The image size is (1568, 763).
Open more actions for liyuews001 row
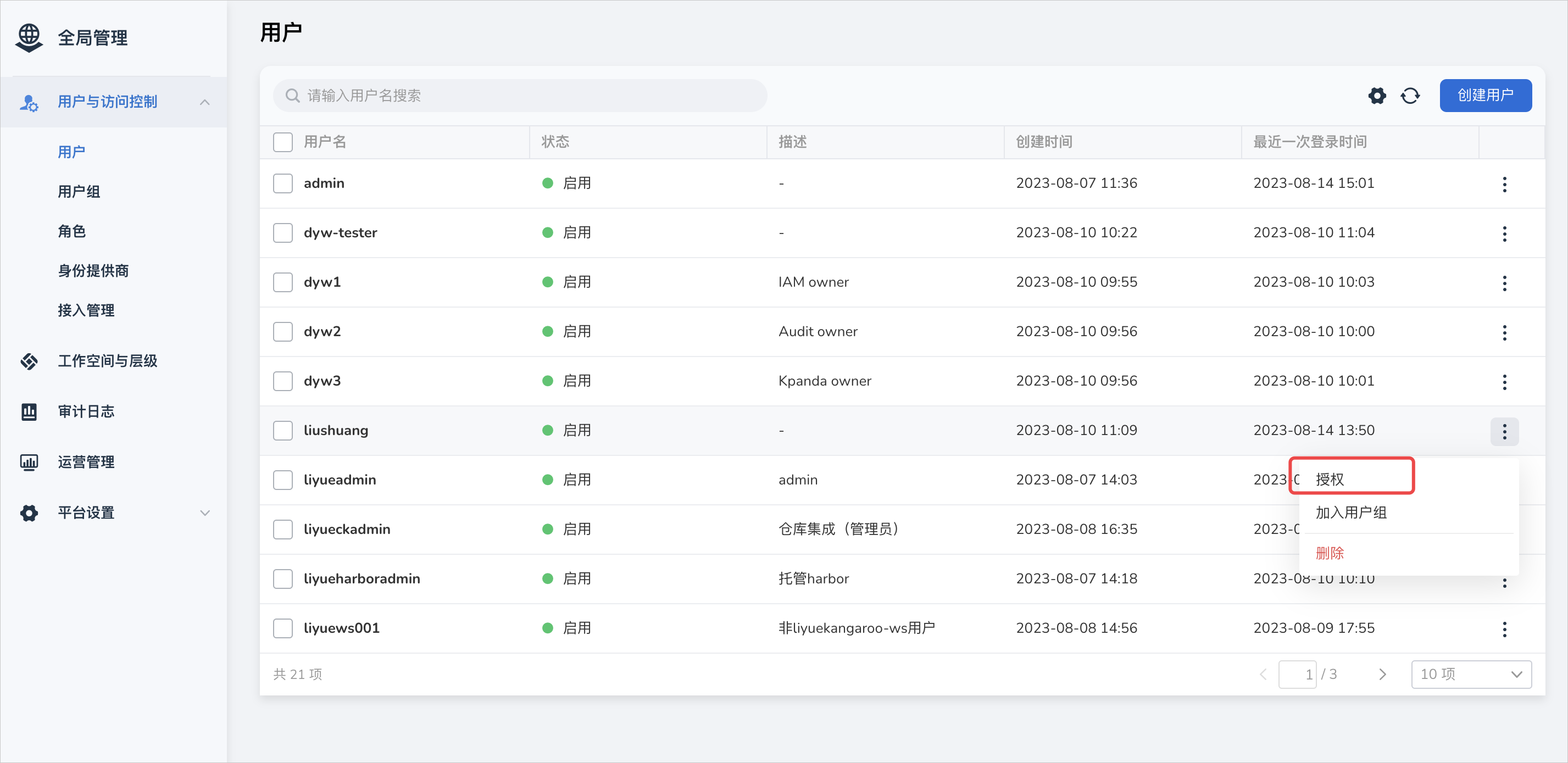(1504, 629)
